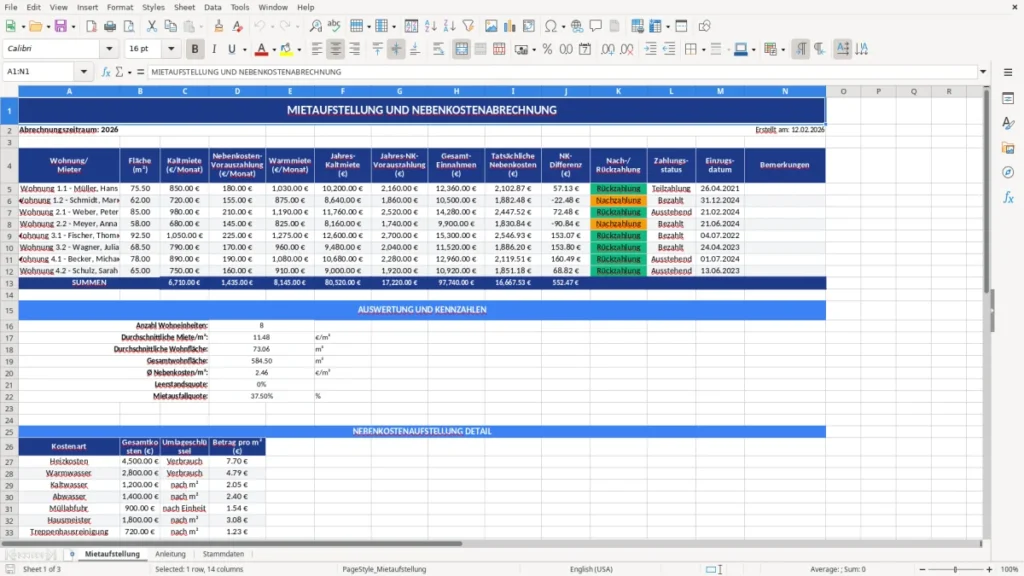Image resolution: width=1024 pixels, height=576 pixels.
Task: Remove decimal place icon
Action: point(627,49)
